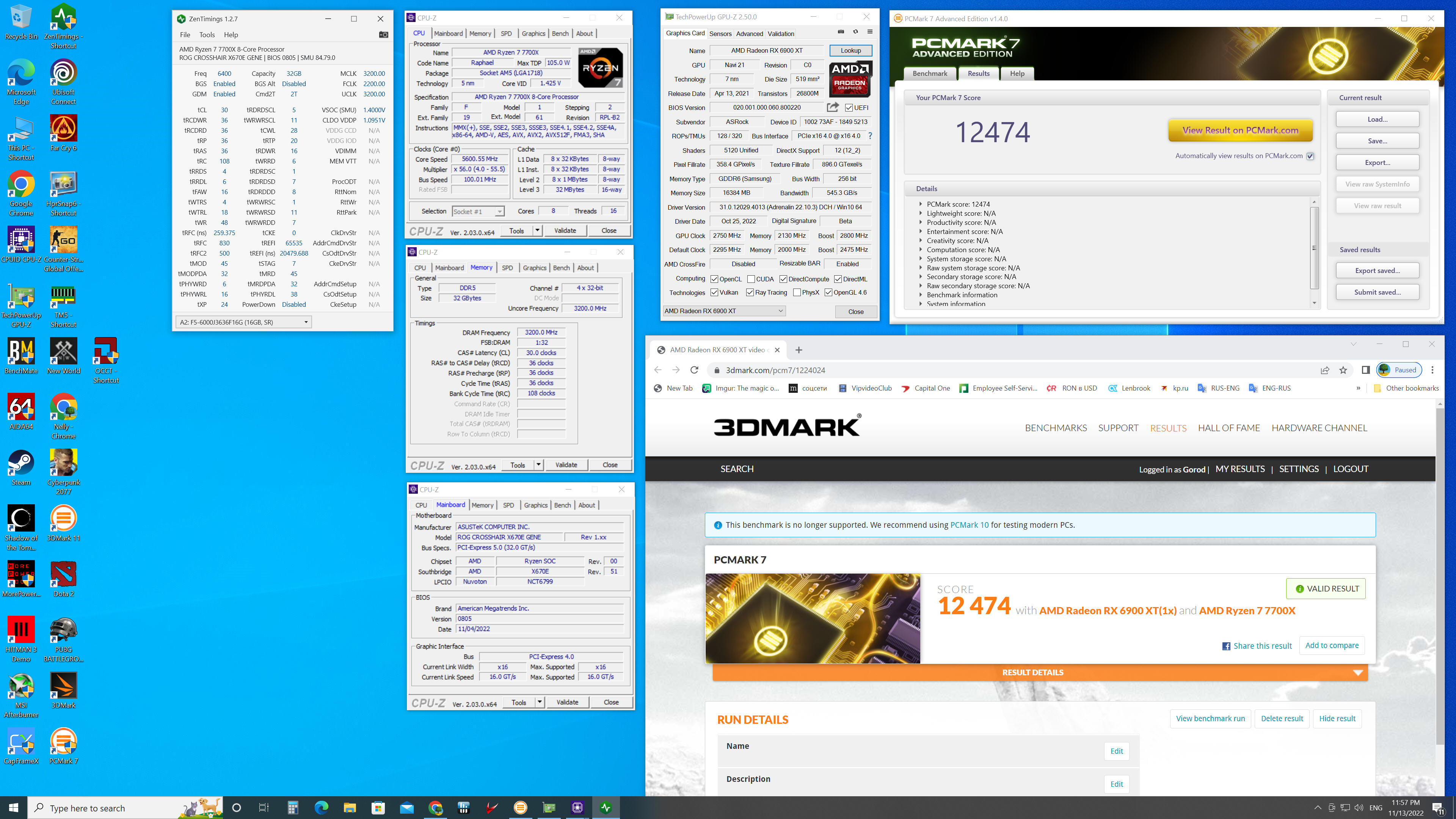
Task: Expand the Benchmark information tree item
Action: pos(921,295)
